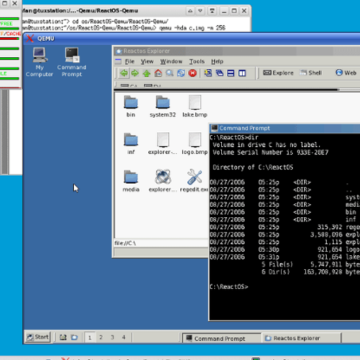The width and height of the screenshot is (360, 360).
Task: Click Reactos Explorer title bar icon
Action: tap(118, 51)
